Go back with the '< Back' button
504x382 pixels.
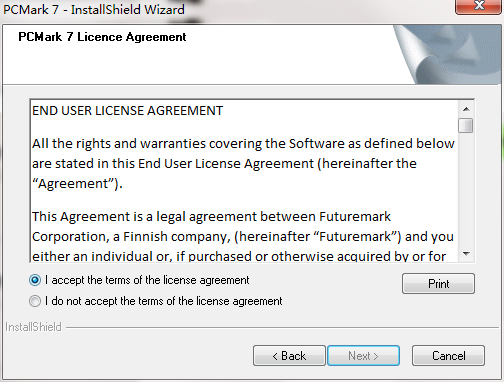click(x=289, y=356)
